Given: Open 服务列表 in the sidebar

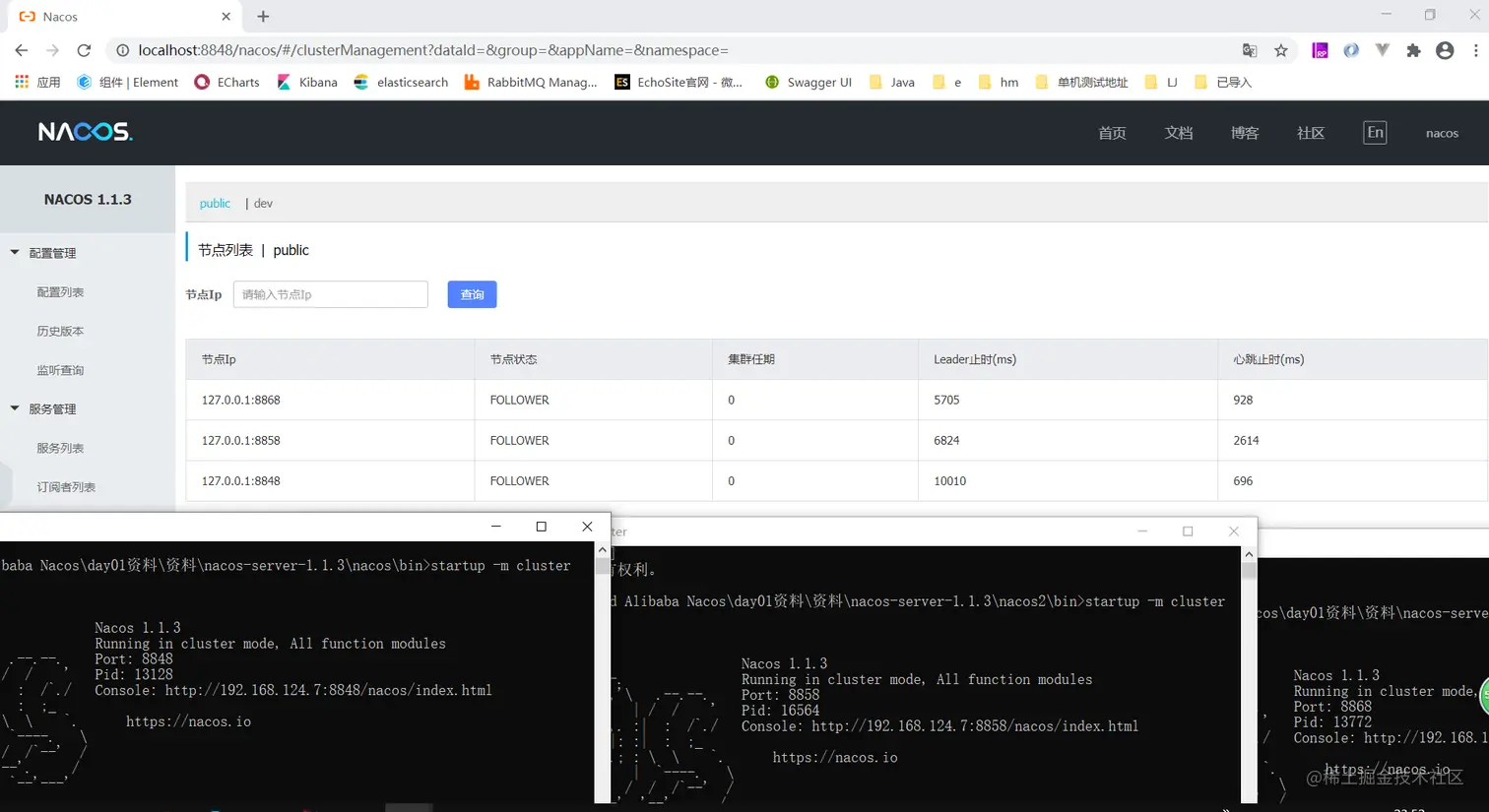Looking at the screenshot, I should (x=60, y=448).
